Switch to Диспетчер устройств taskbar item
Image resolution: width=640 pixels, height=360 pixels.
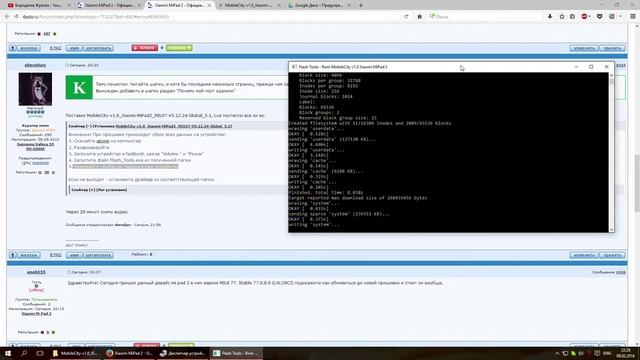tap(182, 353)
